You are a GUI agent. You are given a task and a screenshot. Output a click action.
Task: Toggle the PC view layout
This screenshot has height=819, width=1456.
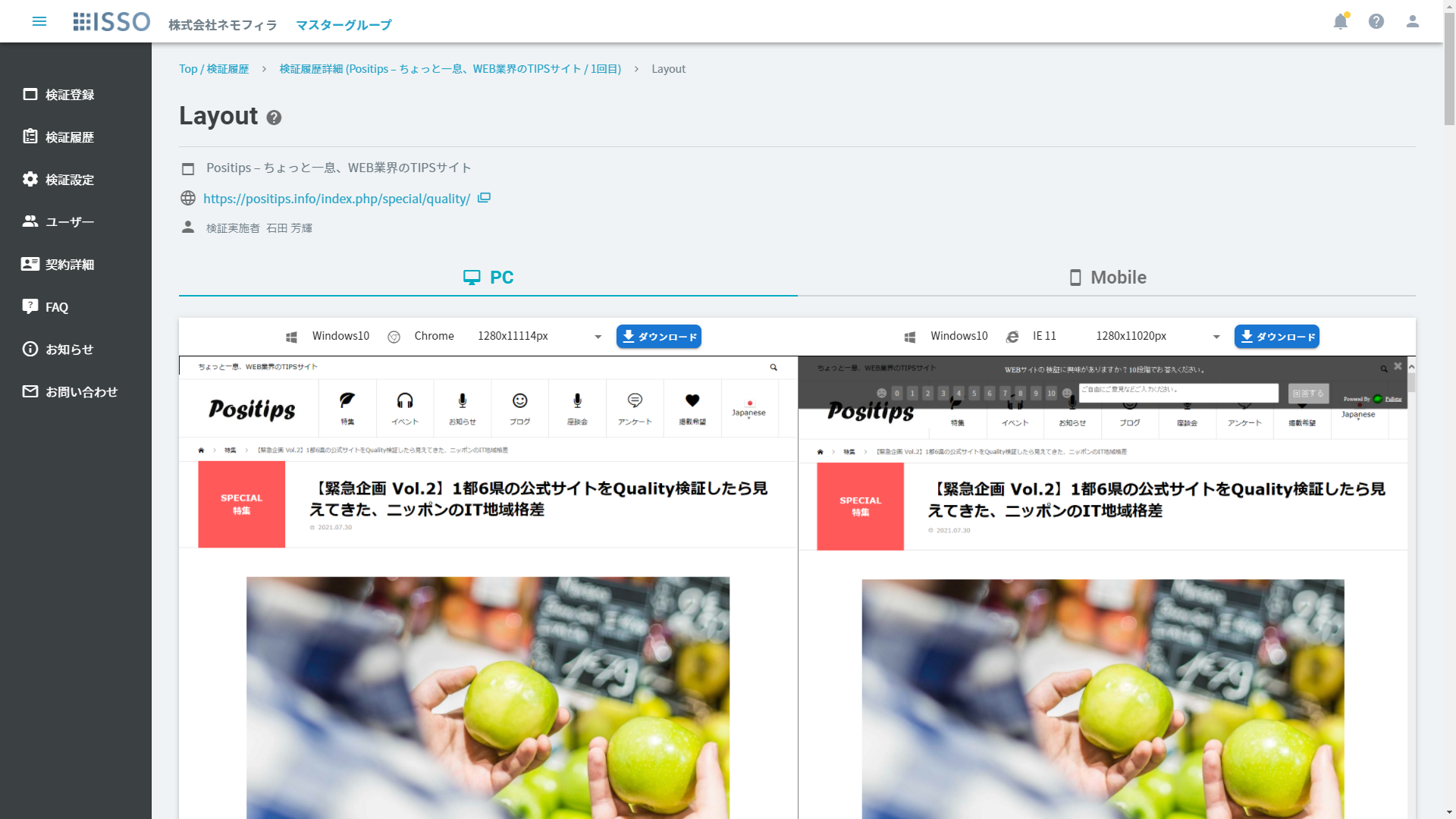488,277
